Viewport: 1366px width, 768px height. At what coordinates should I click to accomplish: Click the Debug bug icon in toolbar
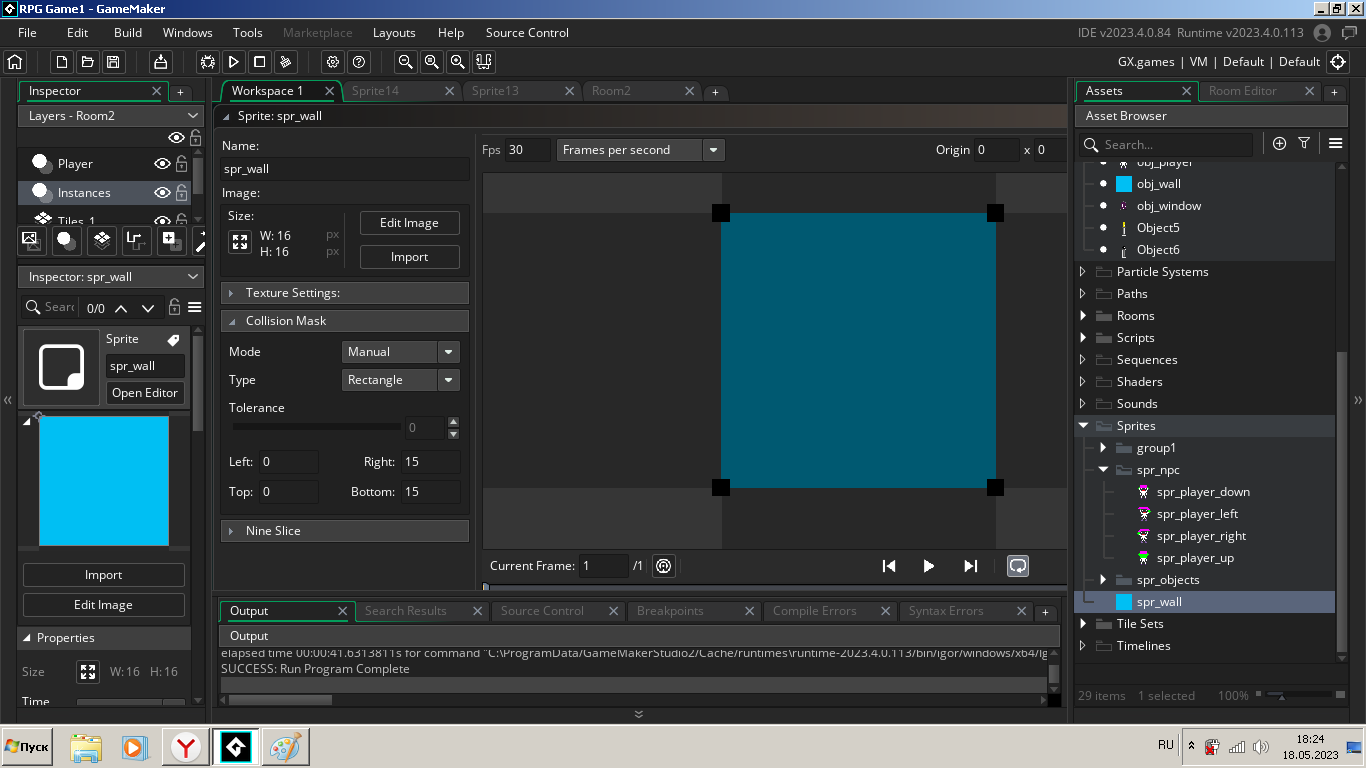pos(207,62)
